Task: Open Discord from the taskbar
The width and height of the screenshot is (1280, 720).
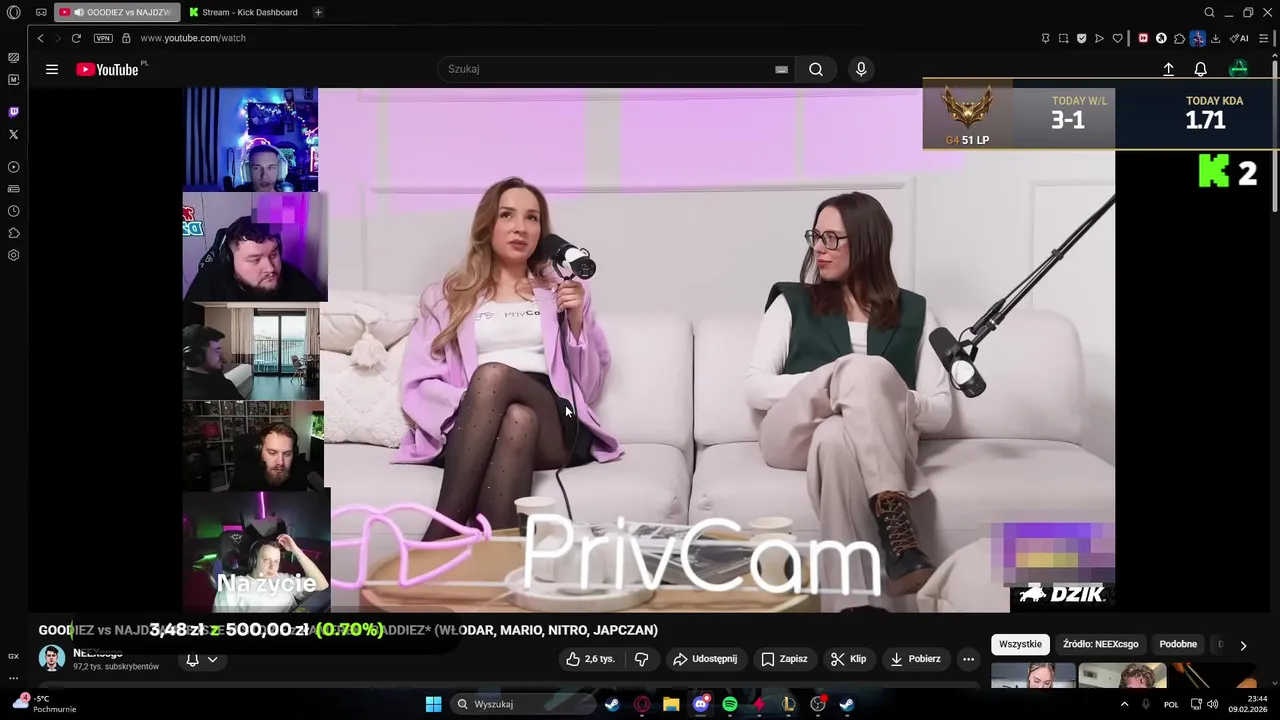Action: [701, 704]
